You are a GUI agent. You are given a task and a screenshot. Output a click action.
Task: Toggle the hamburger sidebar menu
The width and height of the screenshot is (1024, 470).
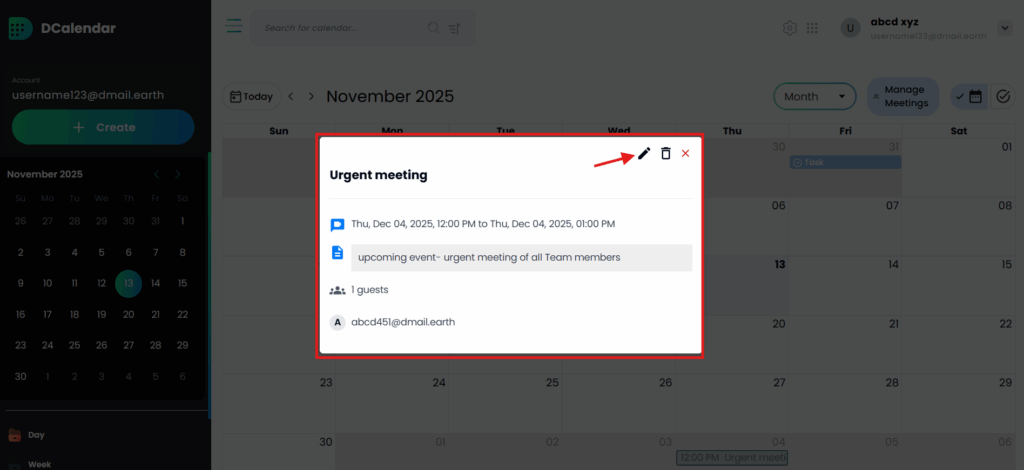click(x=233, y=27)
